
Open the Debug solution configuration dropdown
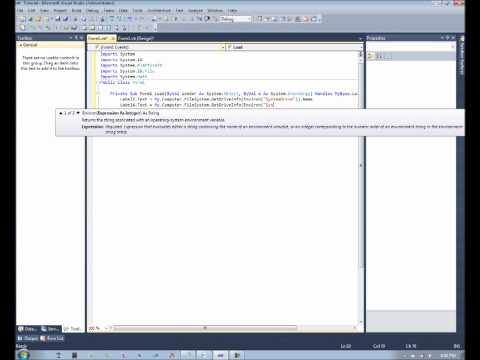tap(235, 19)
